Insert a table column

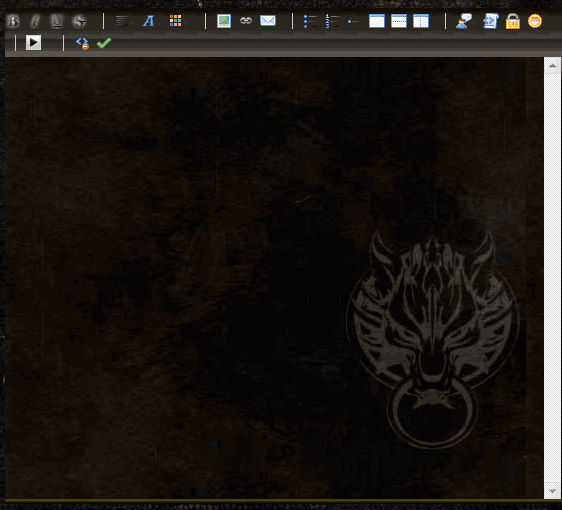tap(421, 21)
